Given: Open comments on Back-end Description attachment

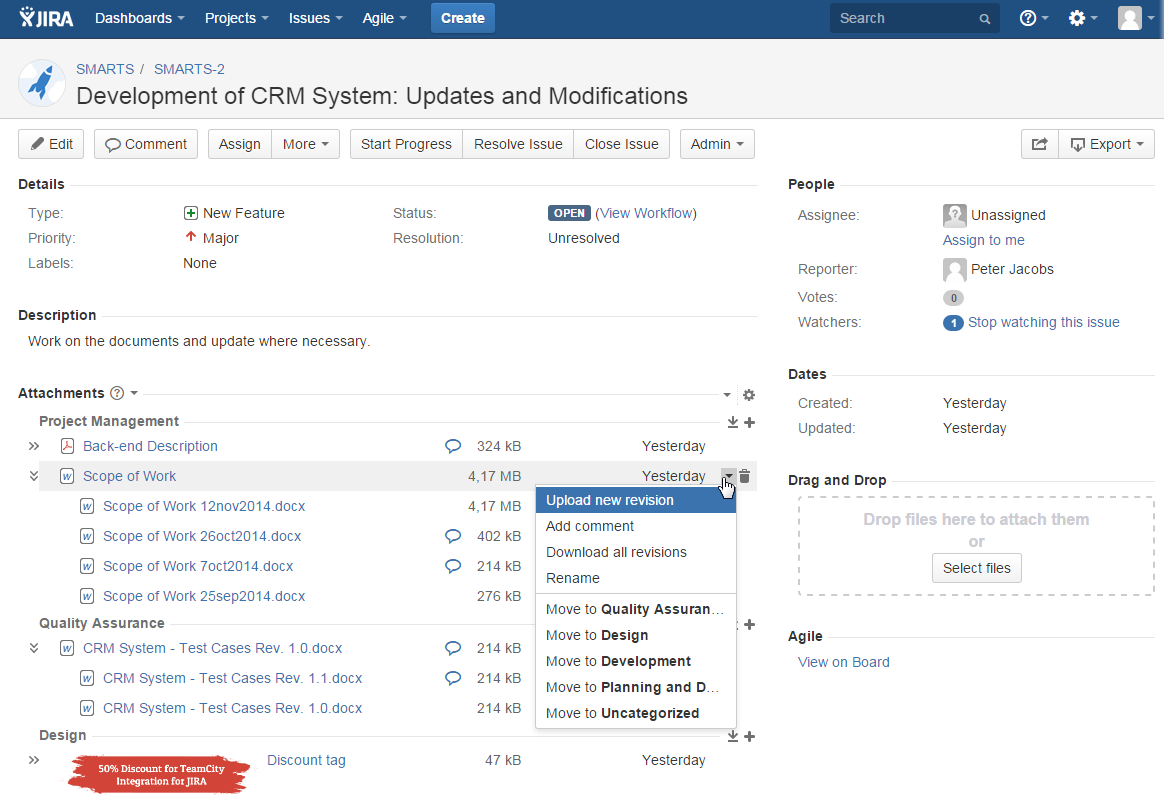Looking at the screenshot, I should click(453, 446).
